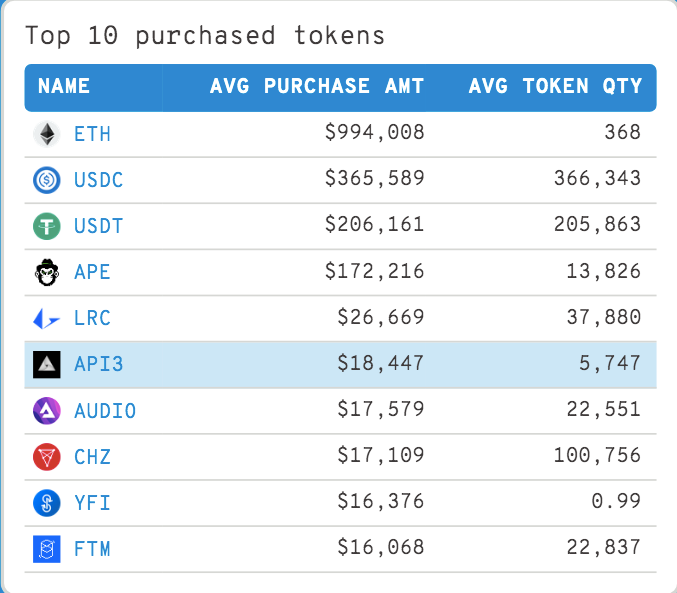The width and height of the screenshot is (677, 593).
Task: Open the USDC token link
Action: [x=99, y=180]
